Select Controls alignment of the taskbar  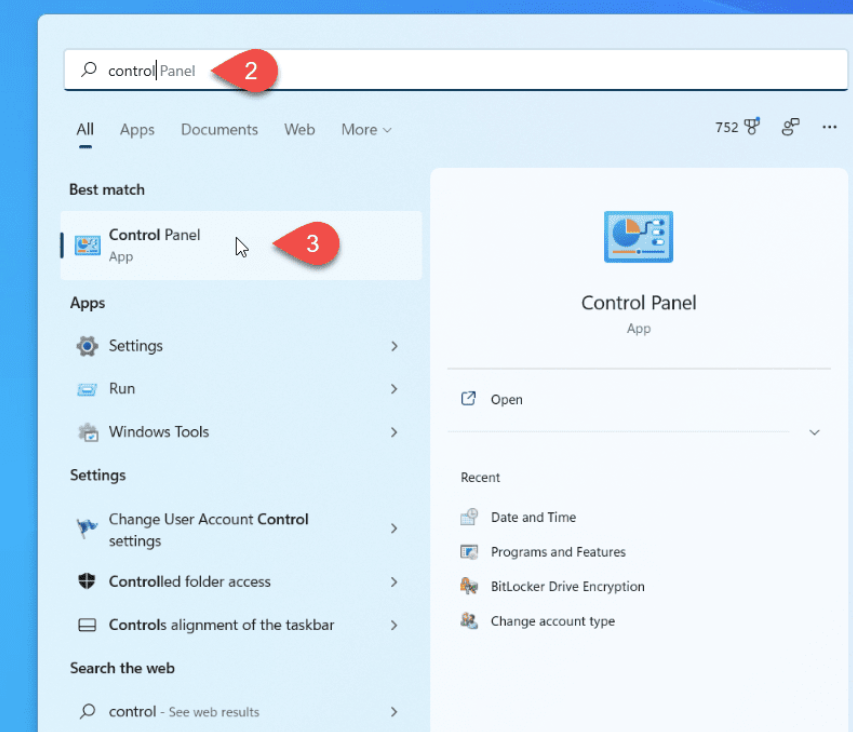241,625
